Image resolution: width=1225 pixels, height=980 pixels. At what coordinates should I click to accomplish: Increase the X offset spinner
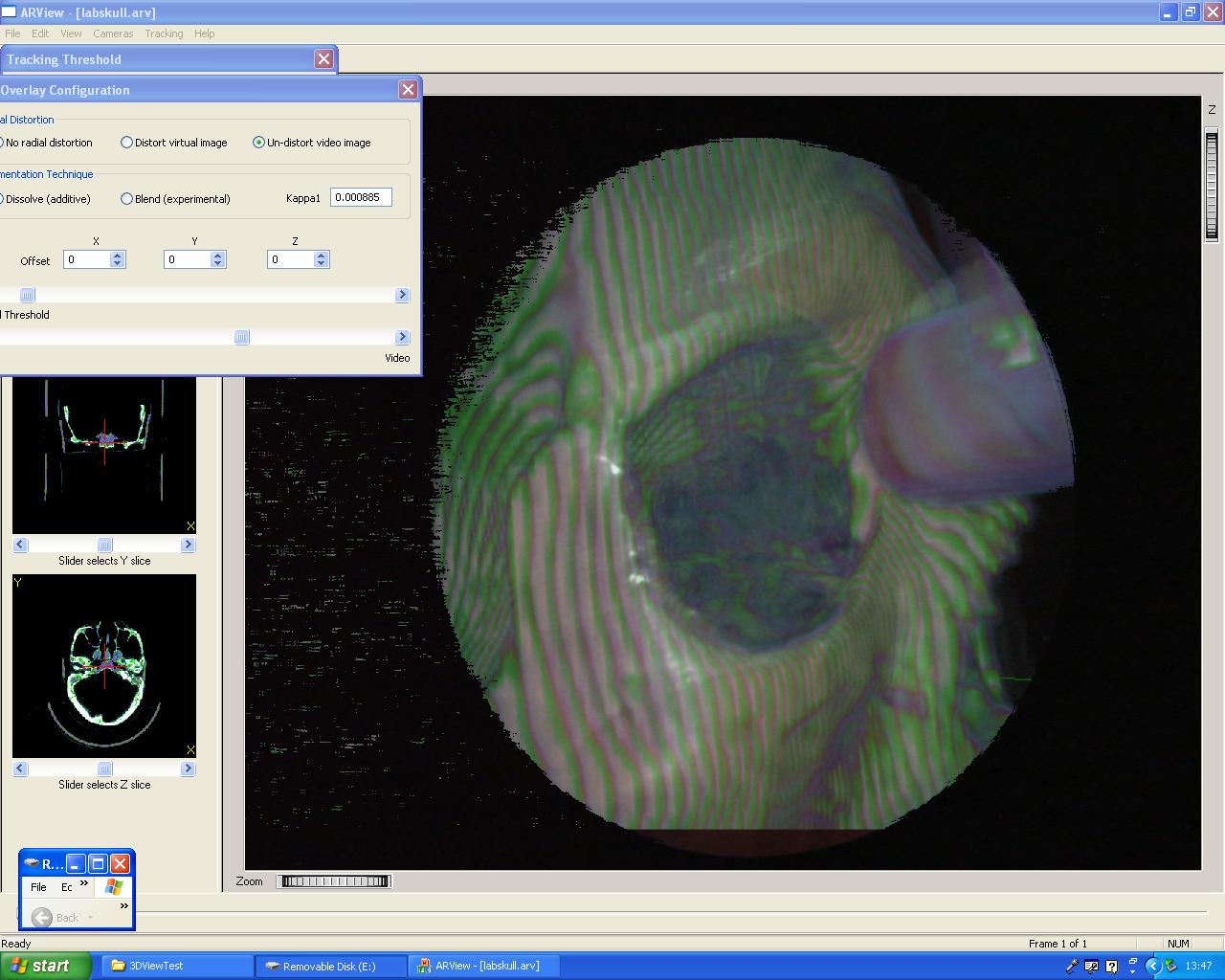118,256
